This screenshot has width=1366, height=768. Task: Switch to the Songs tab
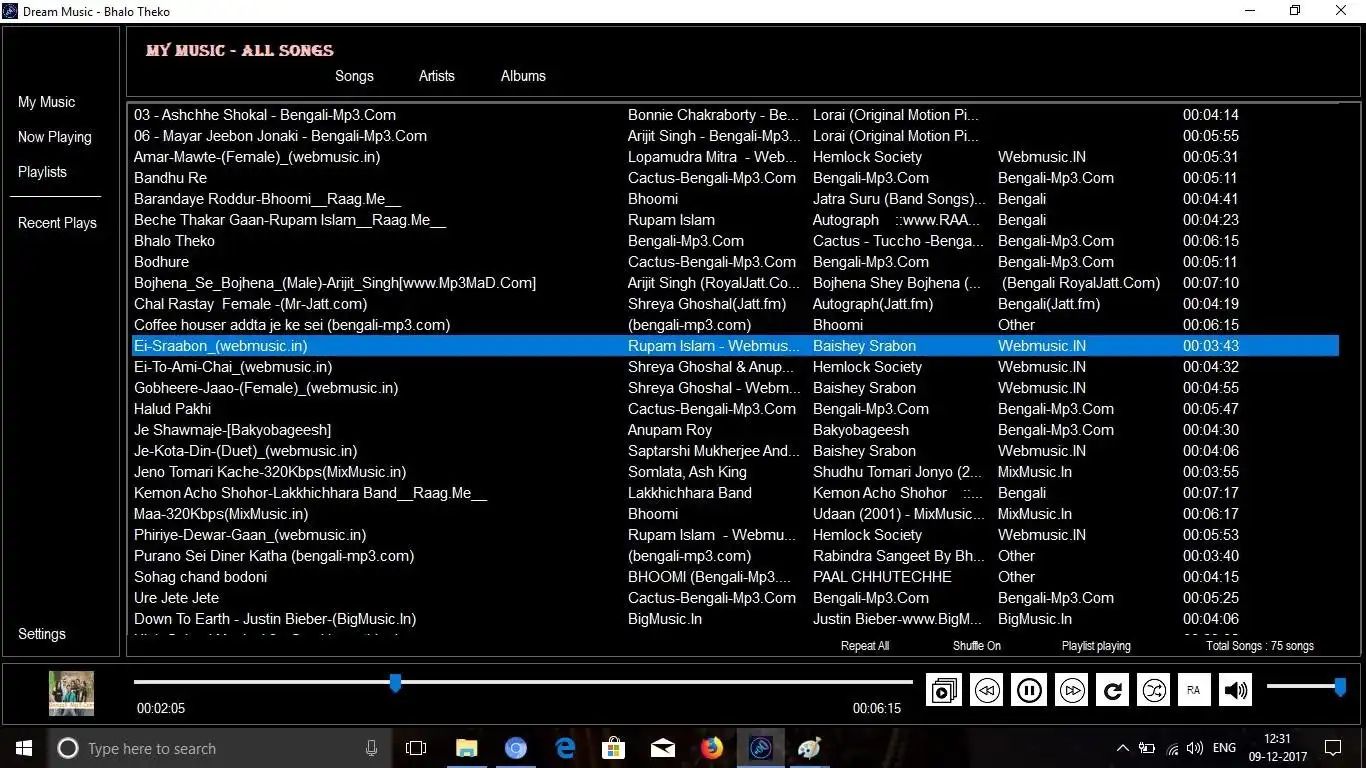pos(354,76)
